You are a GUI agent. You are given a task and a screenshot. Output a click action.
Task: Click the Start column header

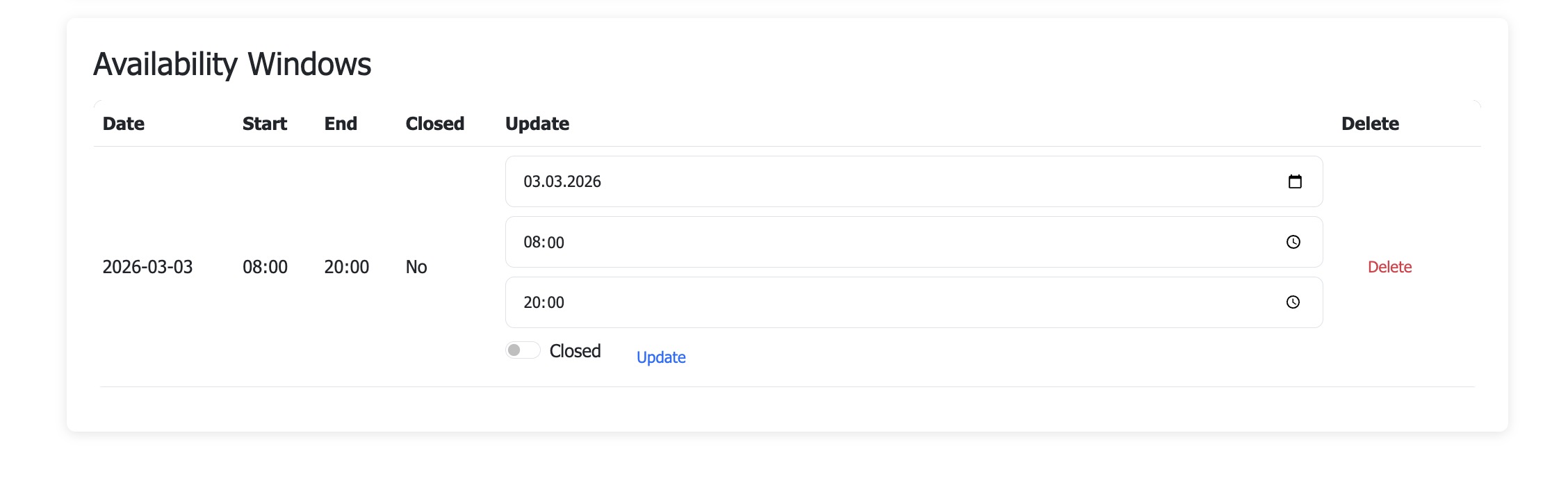coord(264,124)
